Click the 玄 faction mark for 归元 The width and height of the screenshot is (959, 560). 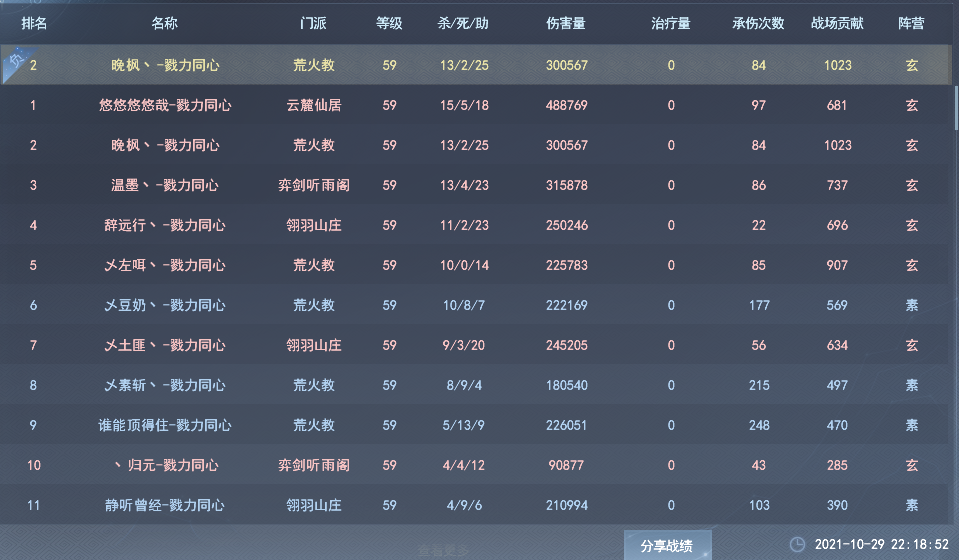pyautogui.click(x=911, y=465)
